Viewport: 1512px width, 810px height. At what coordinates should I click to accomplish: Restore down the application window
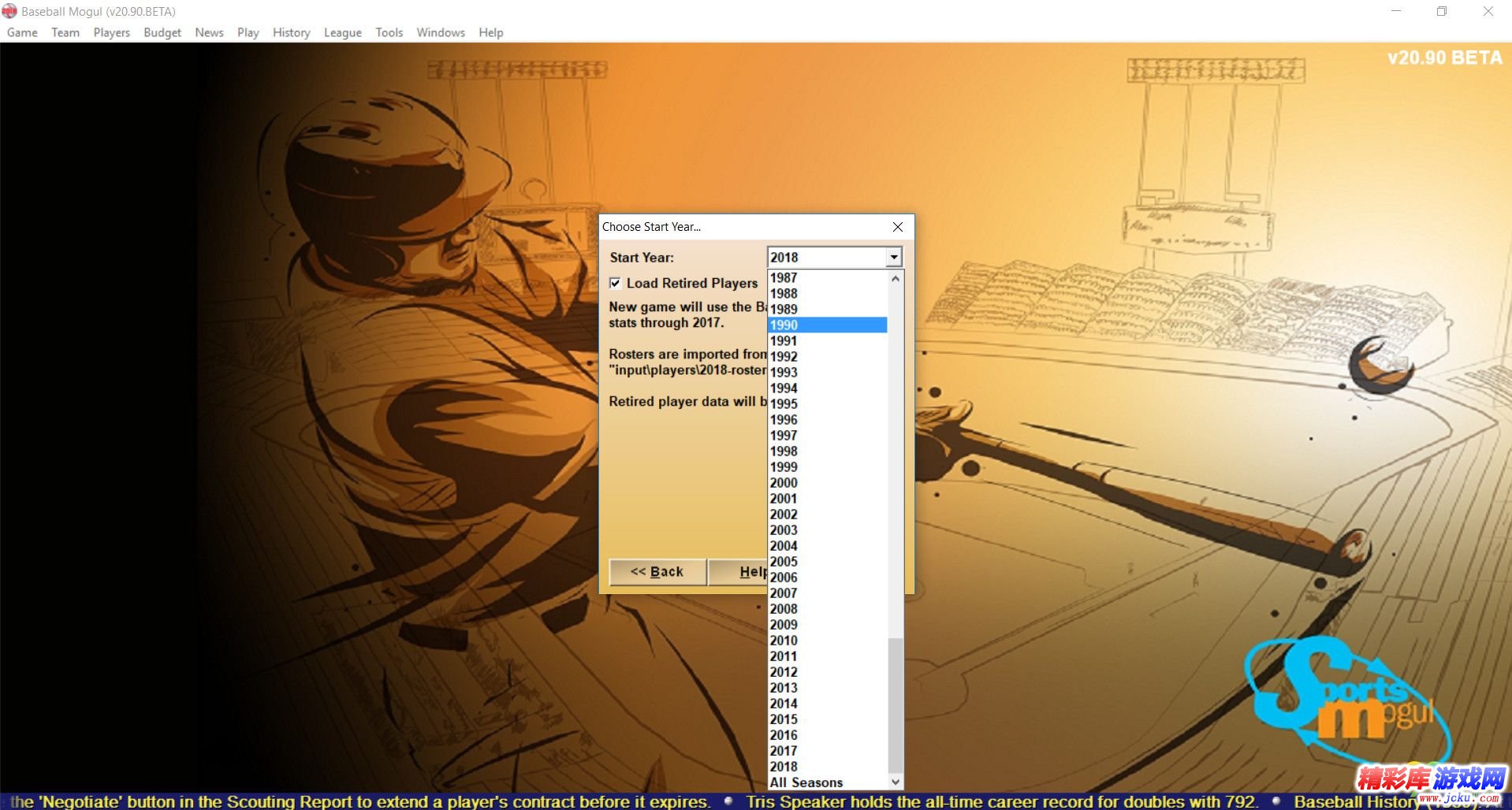pos(1441,11)
